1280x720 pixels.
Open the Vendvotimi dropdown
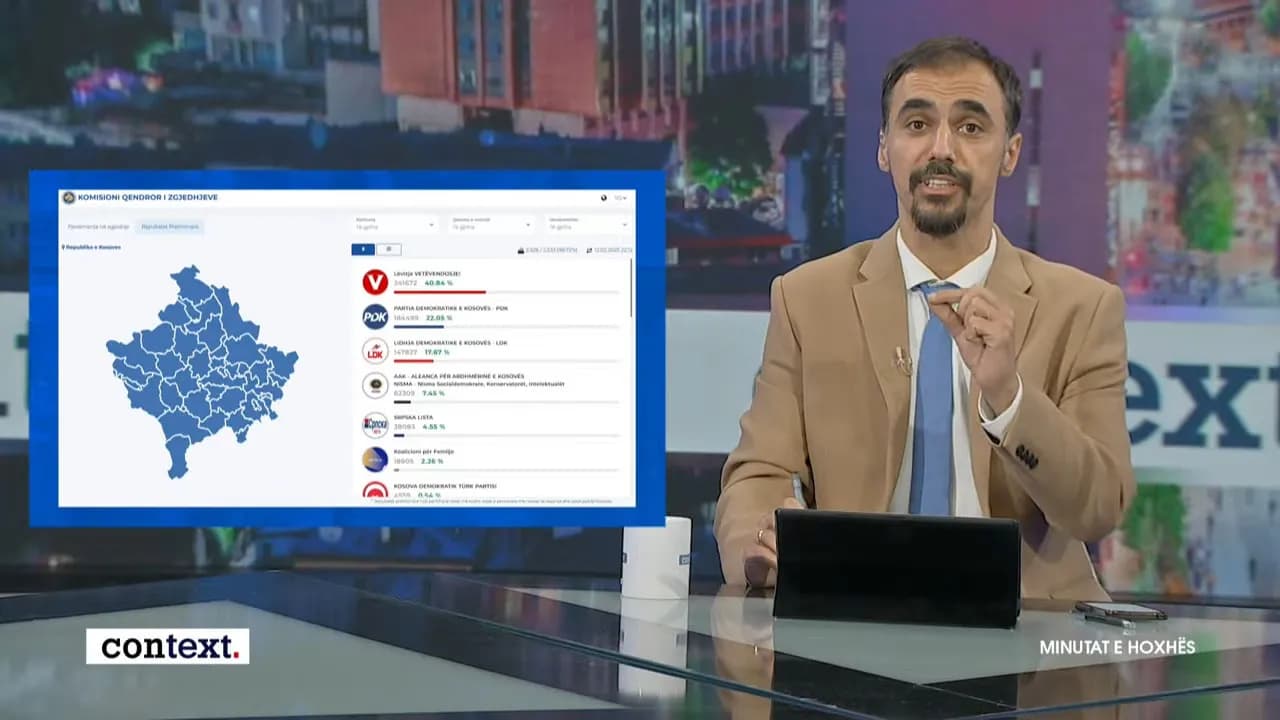587,224
